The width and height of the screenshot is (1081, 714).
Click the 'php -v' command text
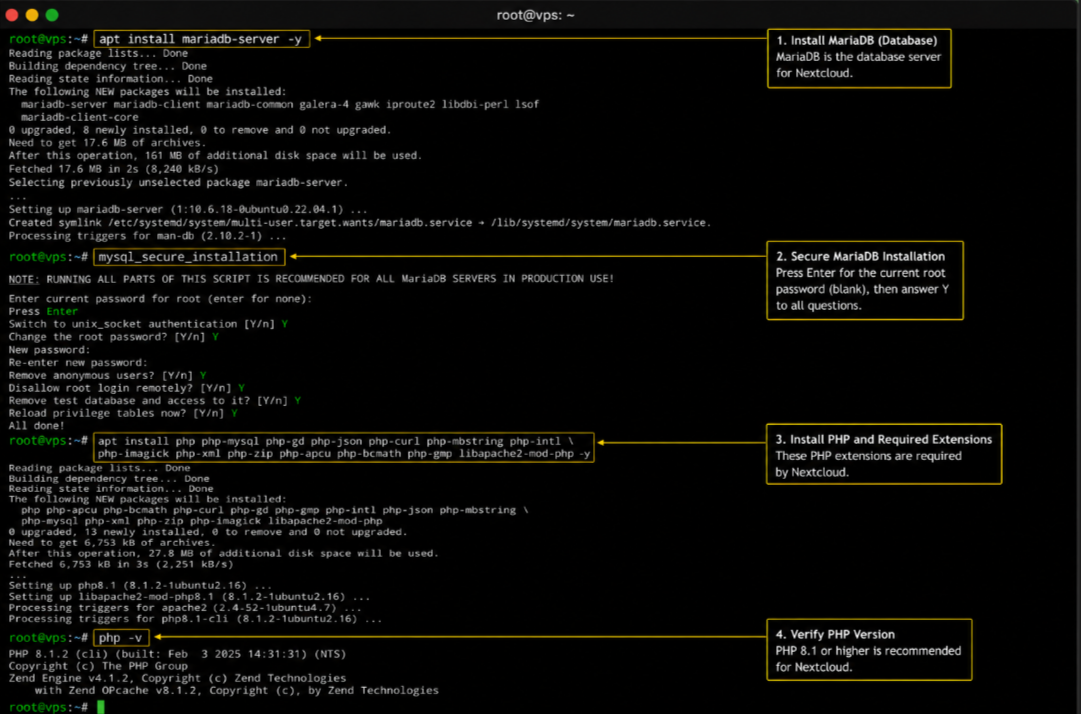pos(121,638)
